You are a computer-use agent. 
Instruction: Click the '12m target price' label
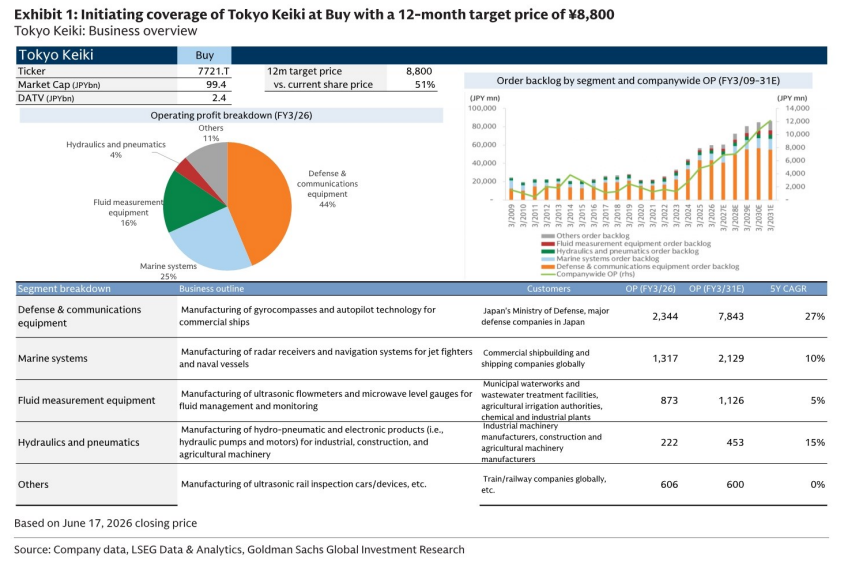[x=304, y=71]
